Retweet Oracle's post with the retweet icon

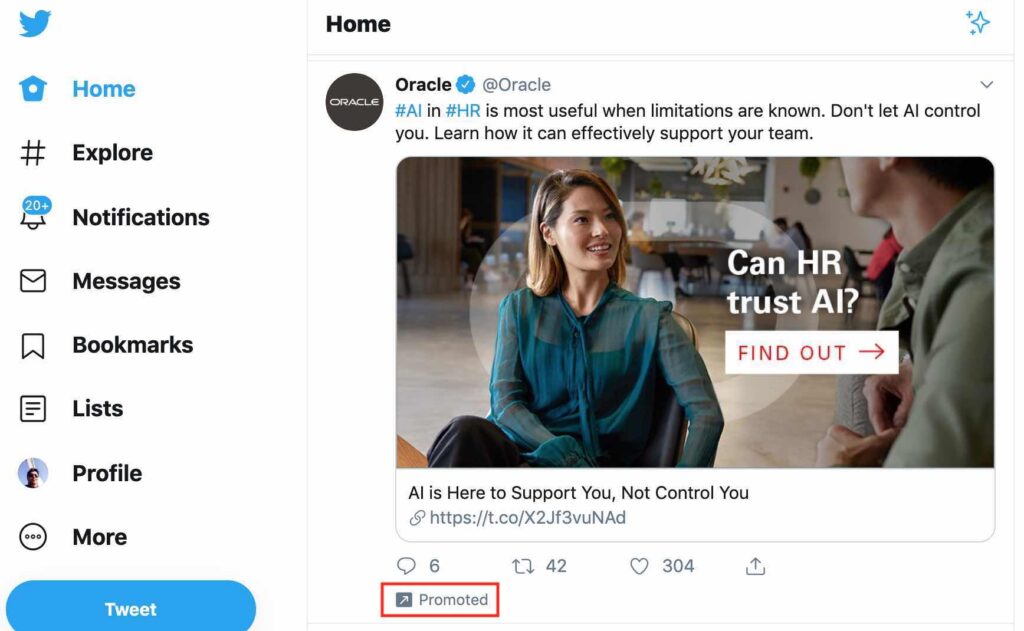(x=521, y=566)
